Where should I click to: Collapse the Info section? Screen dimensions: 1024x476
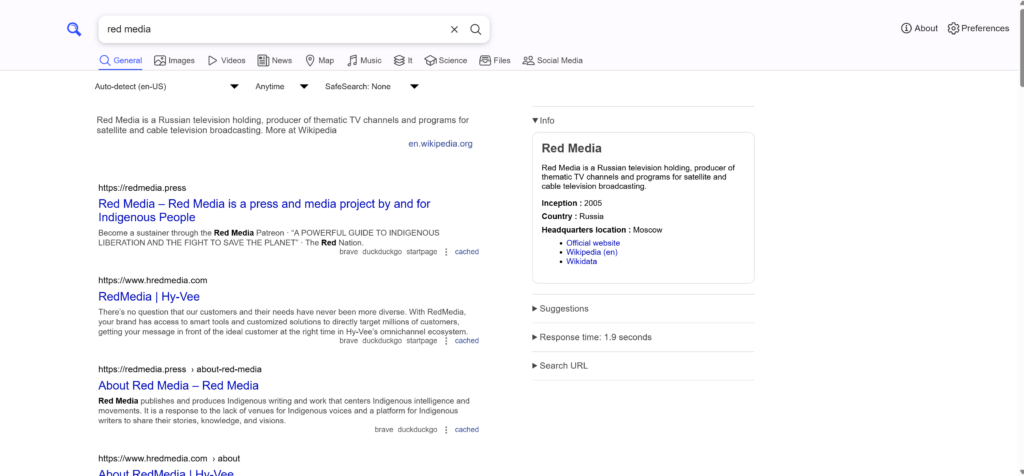click(x=543, y=121)
